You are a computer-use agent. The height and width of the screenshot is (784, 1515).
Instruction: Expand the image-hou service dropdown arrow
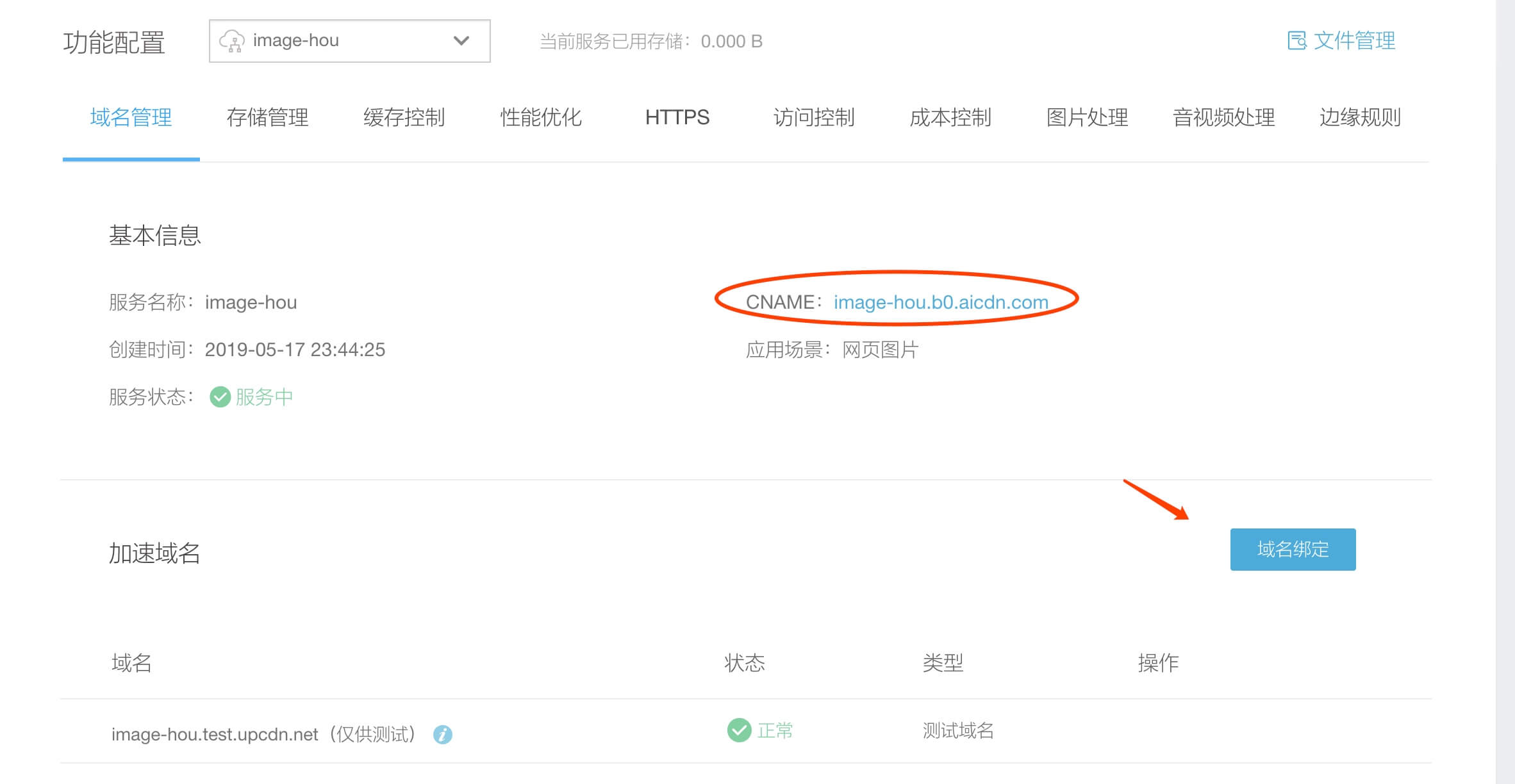(x=461, y=41)
